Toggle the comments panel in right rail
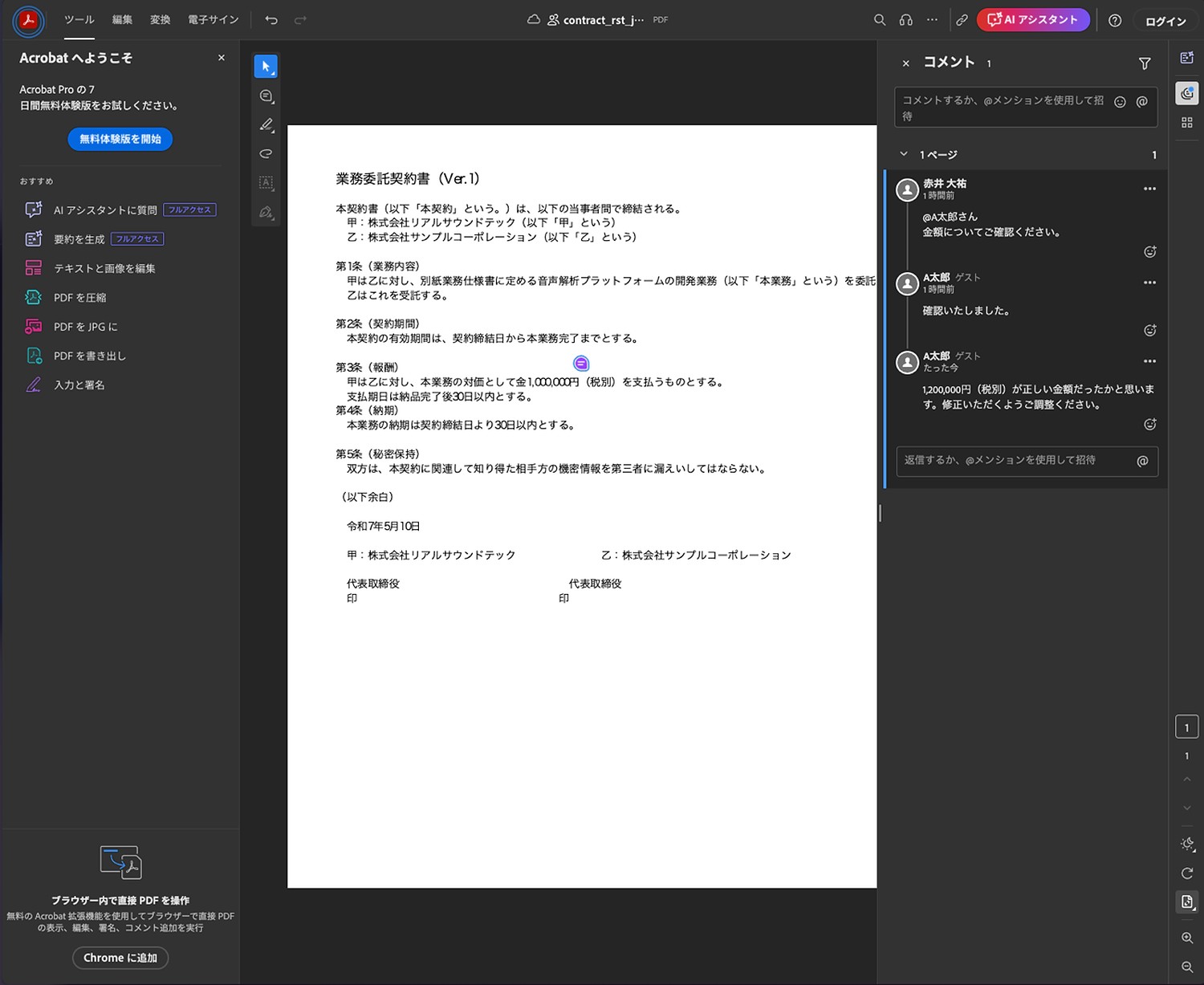This screenshot has width=1204, height=985. pyautogui.click(x=1187, y=93)
